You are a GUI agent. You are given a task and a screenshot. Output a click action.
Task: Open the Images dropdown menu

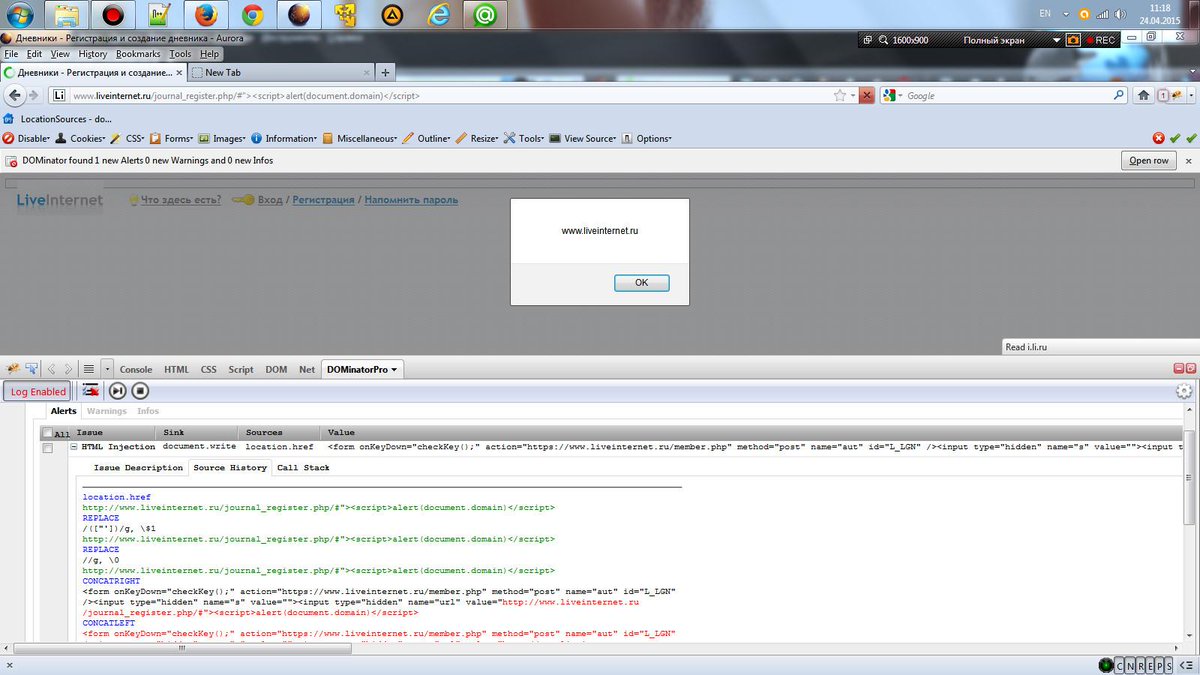(222, 138)
